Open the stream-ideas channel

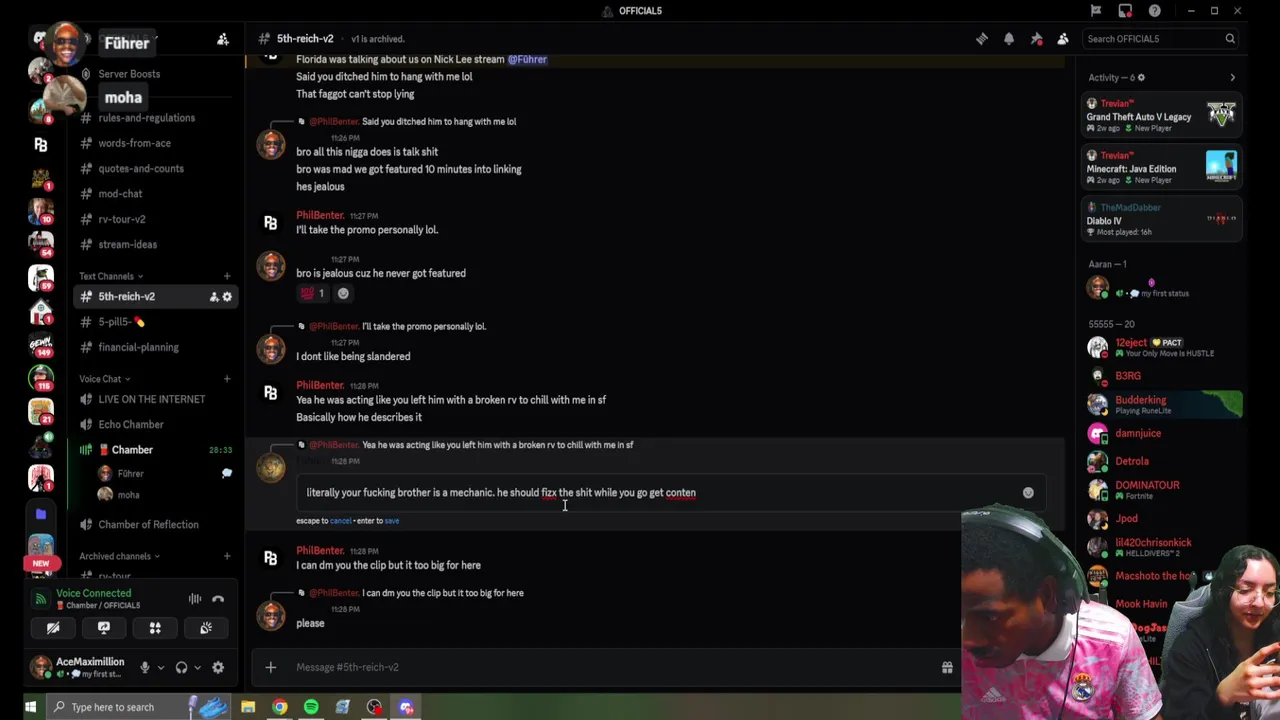pos(127,244)
